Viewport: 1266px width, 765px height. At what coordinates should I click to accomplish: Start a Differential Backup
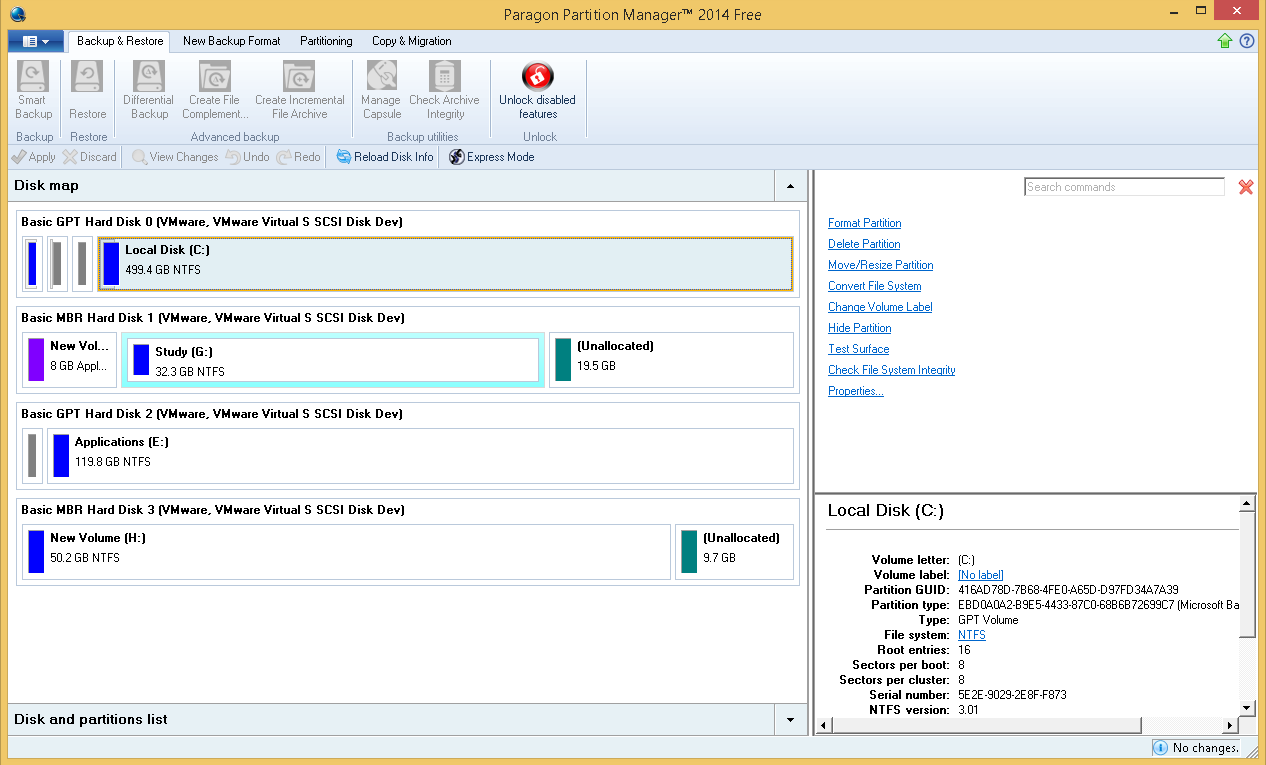148,90
